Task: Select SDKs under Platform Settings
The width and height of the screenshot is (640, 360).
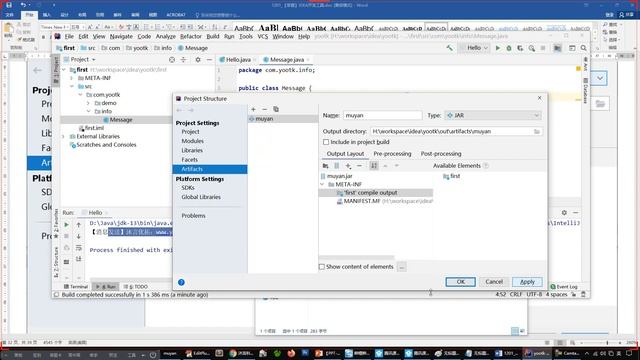Action: [x=188, y=188]
